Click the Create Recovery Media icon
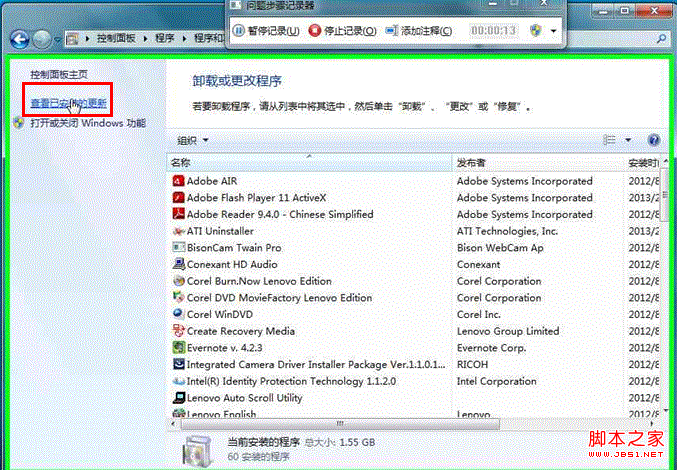This screenshot has height=470, width=677. (x=178, y=331)
